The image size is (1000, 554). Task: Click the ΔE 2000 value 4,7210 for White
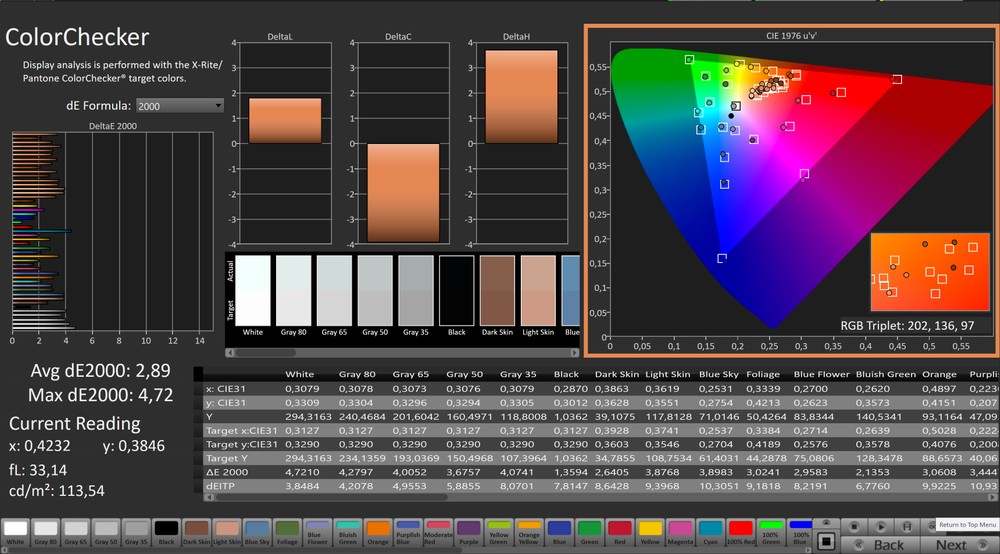(302, 472)
